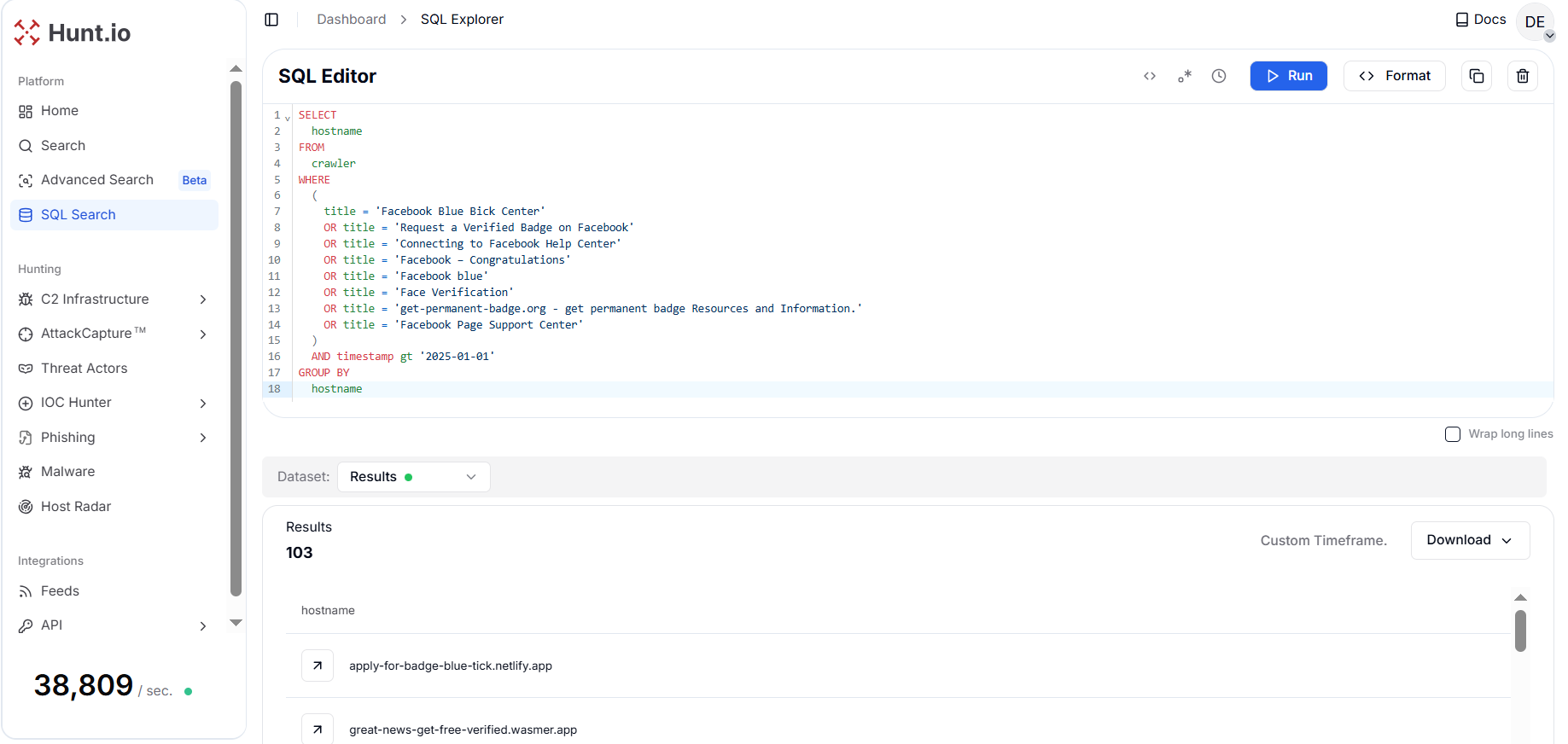Open query history clock icon
The height and width of the screenshot is (744, 1568).
click(x=1219, y=76)
